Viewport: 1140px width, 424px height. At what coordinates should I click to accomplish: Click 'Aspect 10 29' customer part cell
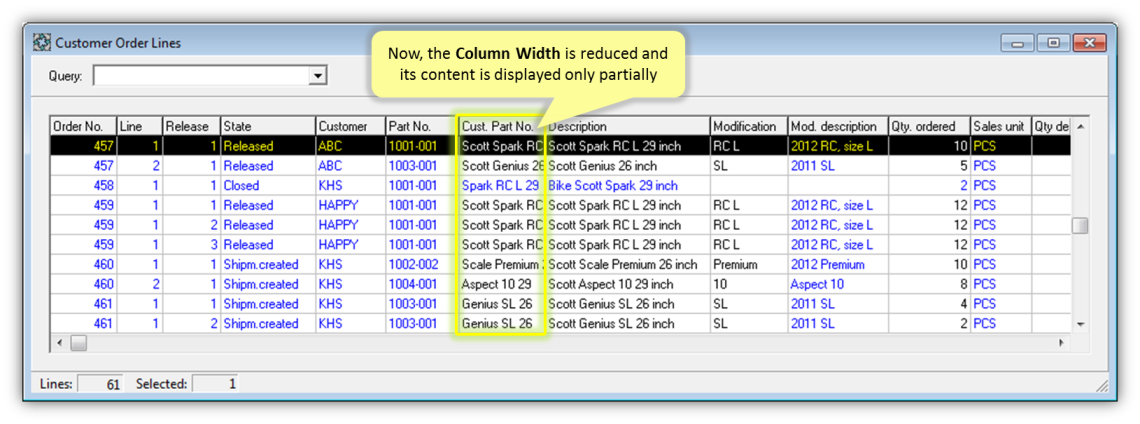(x=502, y=284)
